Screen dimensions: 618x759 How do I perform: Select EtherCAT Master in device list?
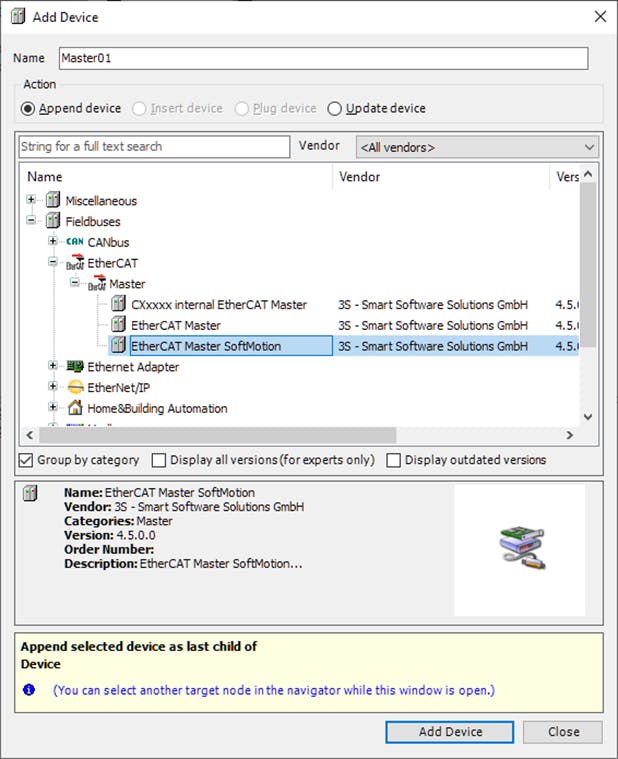(x=176, y=326)
